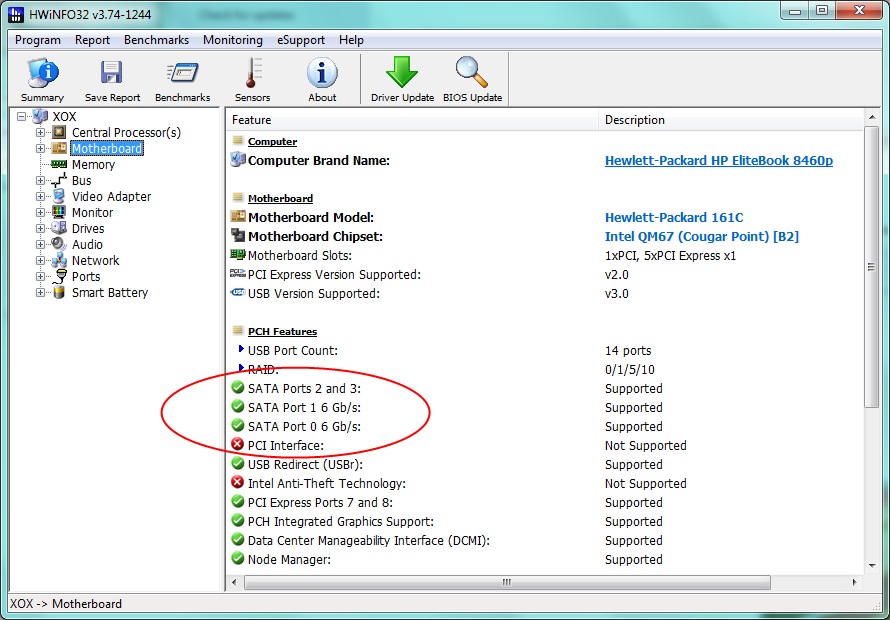Click the Video Adapter icon

58,196
